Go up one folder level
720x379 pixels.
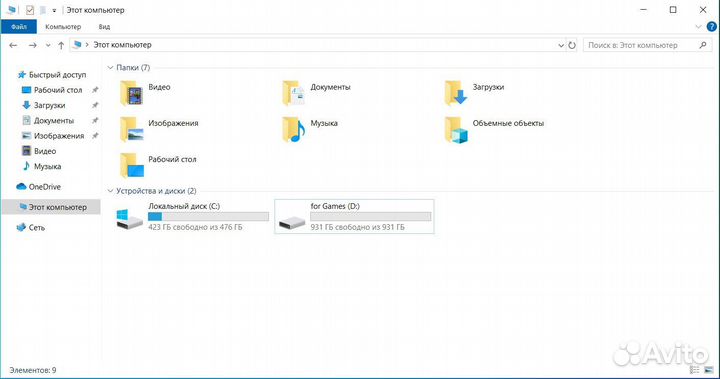61,45
